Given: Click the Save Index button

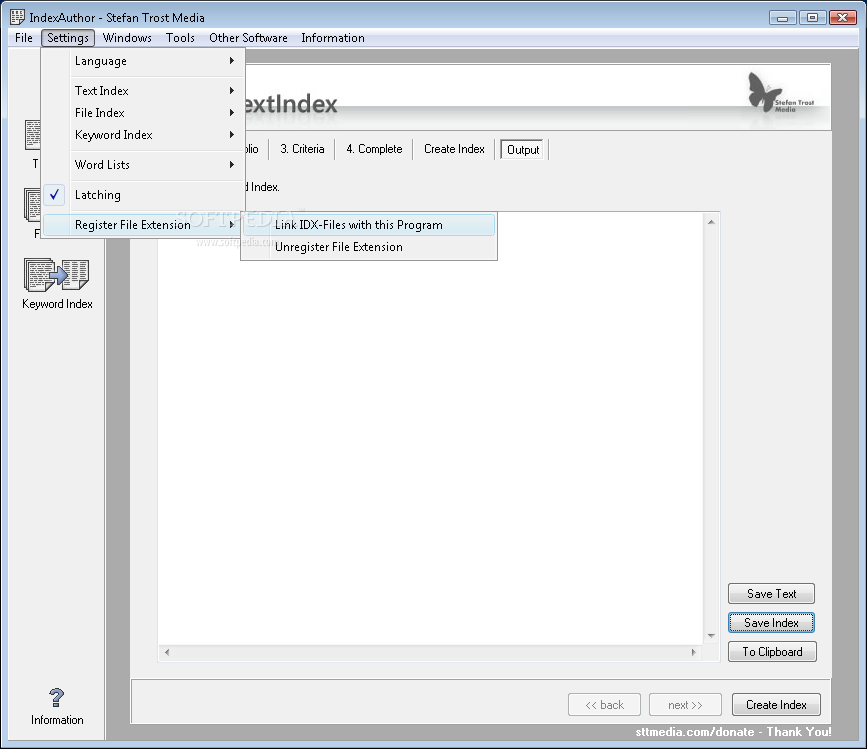Looking at the screenshot, I should [x=771, y=622].
